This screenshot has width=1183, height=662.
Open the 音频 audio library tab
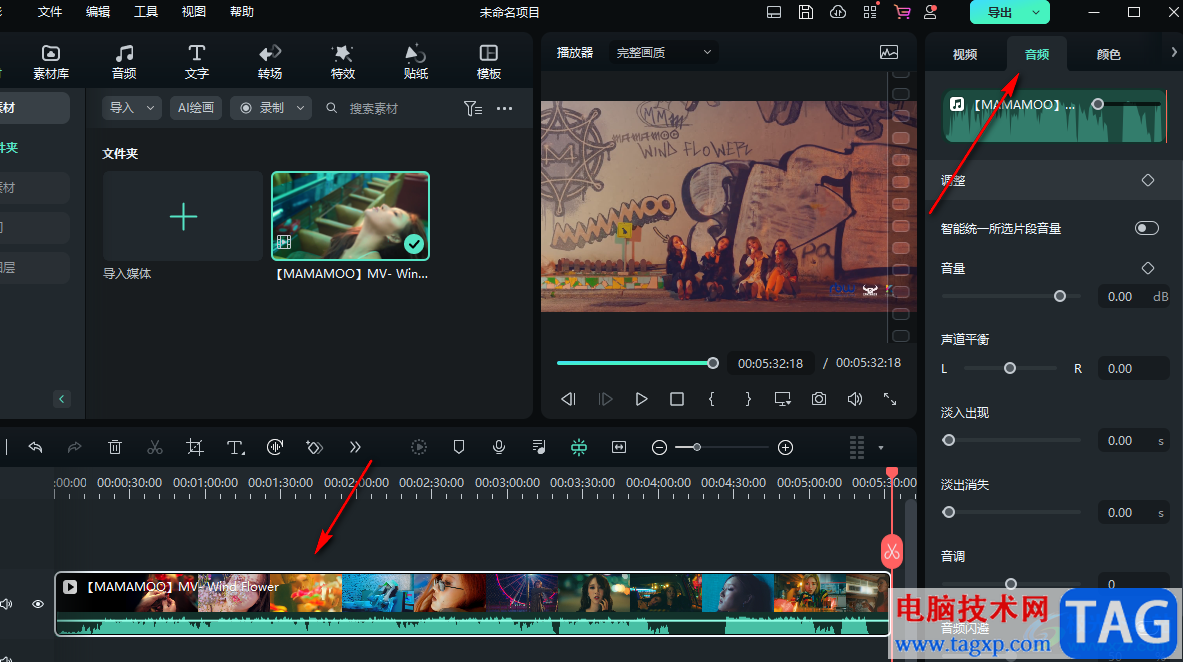pyautogui.click(x=124, y=62)
